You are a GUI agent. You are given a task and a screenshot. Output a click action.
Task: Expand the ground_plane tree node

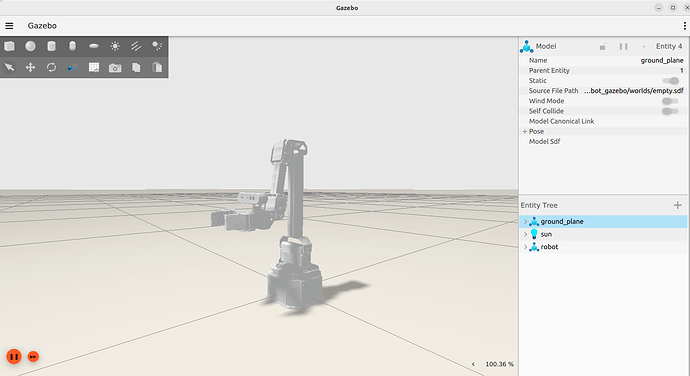point(525,221)
